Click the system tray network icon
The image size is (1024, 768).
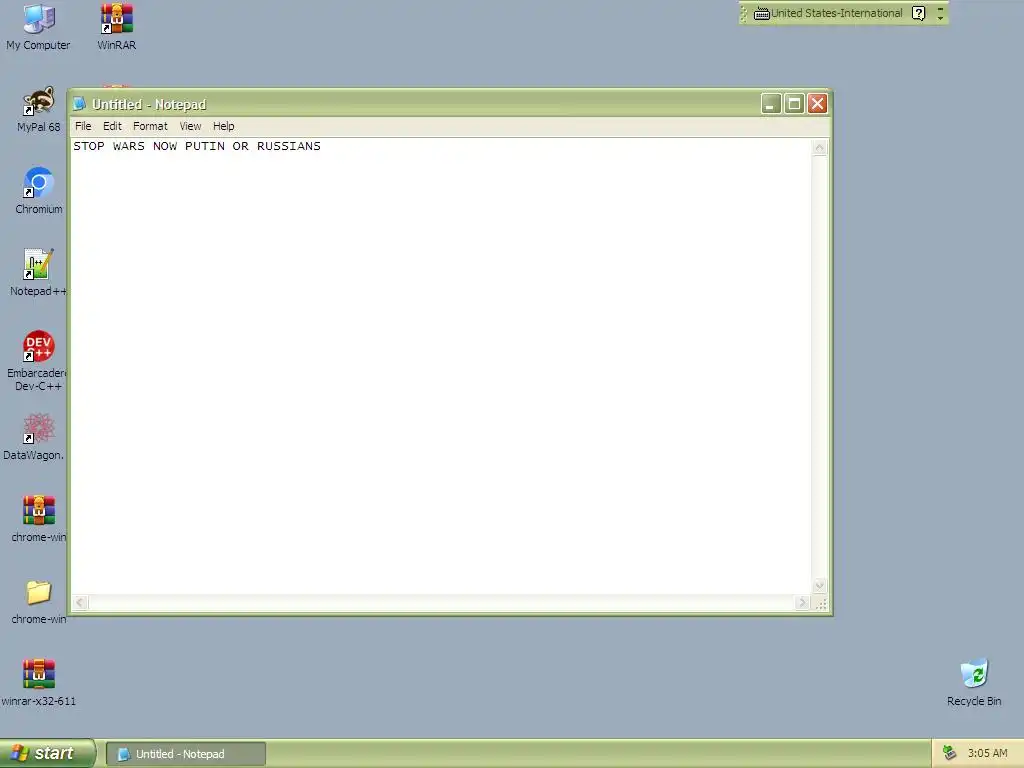click(x=950, y=753)
